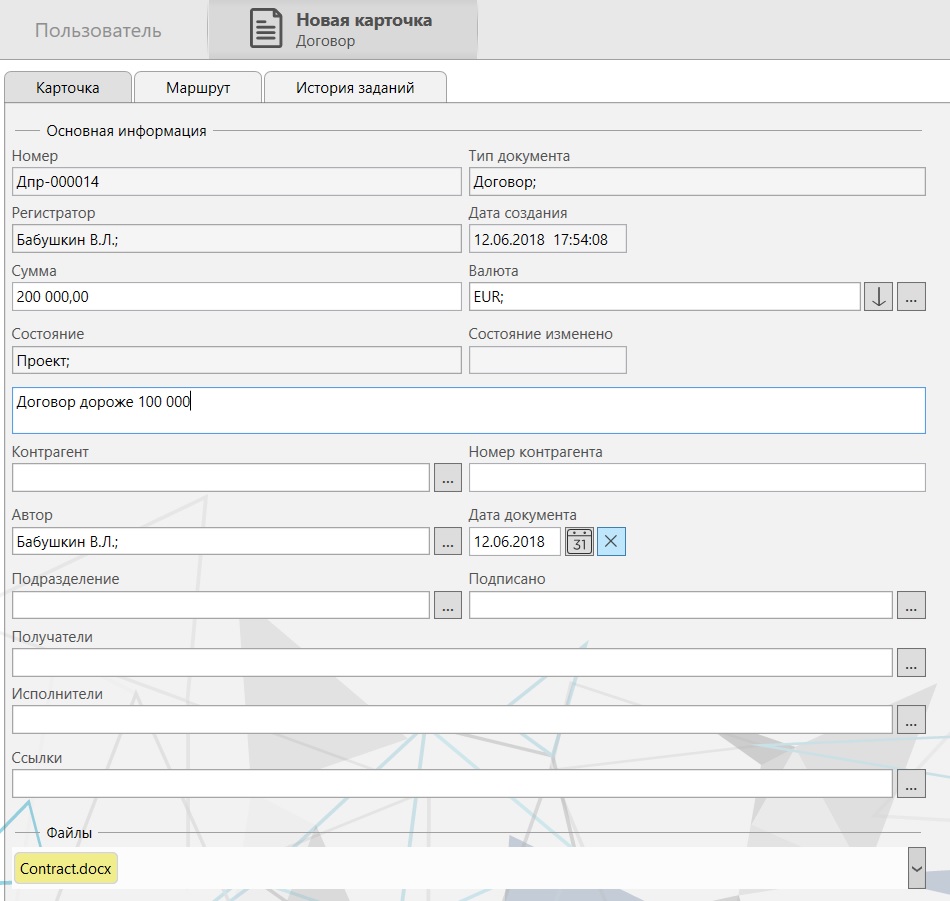950x901 pixels.
Task: Click the Договор дороже 100 000 text box
Action: pyautogui.click(x=468, y=411)
